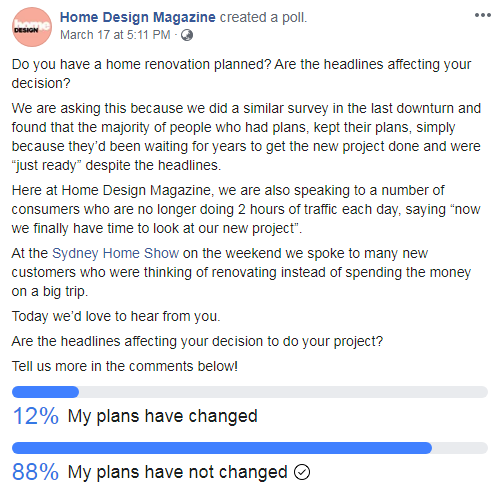
Task: Click the 88% percentage figure
Action: [36, 472]
